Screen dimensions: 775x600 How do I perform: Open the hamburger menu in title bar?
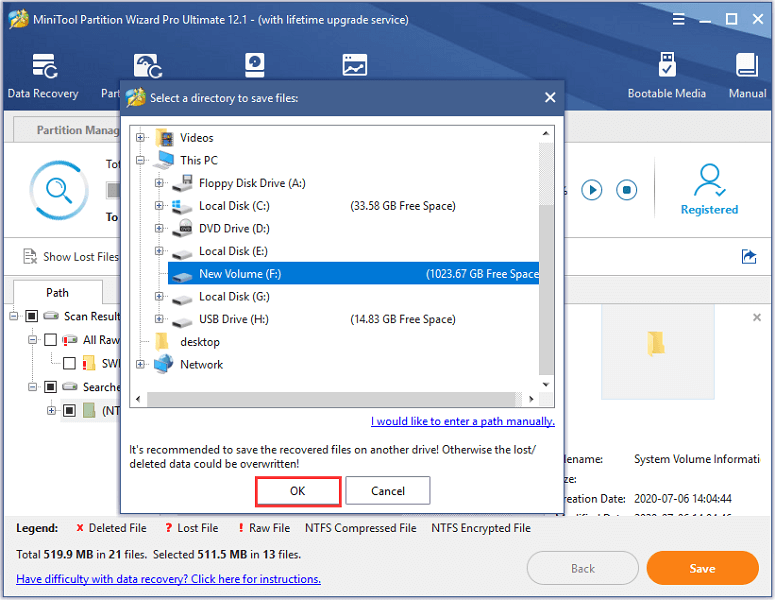tap(678, 19)
